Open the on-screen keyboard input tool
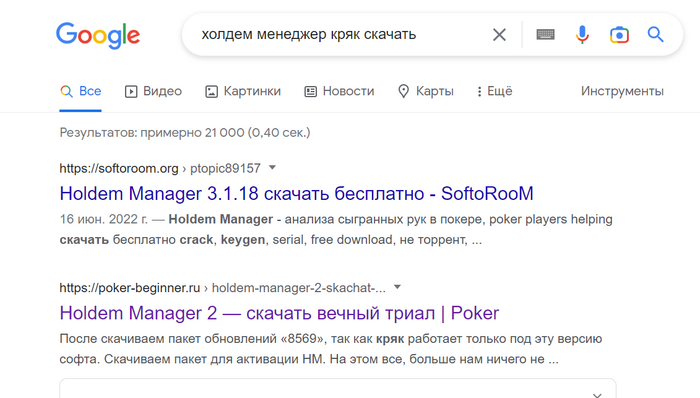This screenshot has width=700, height=398. coord(546,34)
